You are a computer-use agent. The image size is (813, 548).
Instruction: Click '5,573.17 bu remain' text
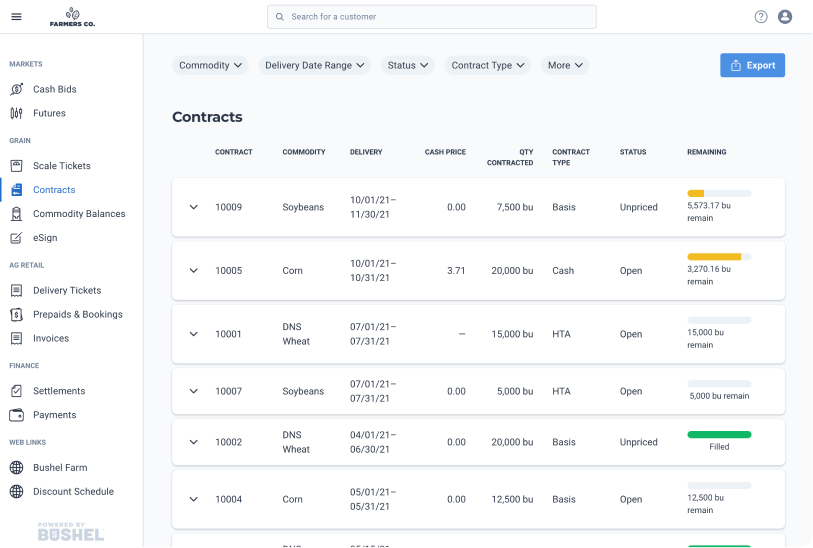pyautogui.click(x=709, y=212)
